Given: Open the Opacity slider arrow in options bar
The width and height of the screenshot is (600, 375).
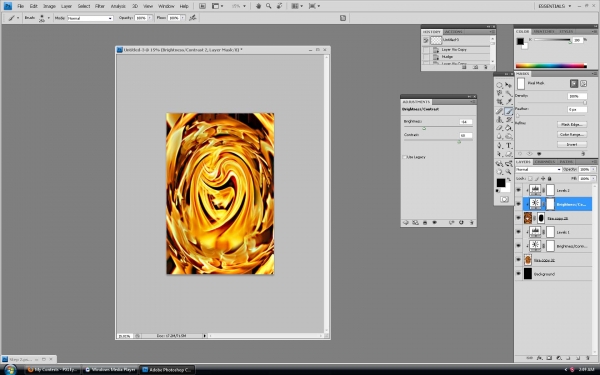Looking at the screenshot, I should [150, 18].
